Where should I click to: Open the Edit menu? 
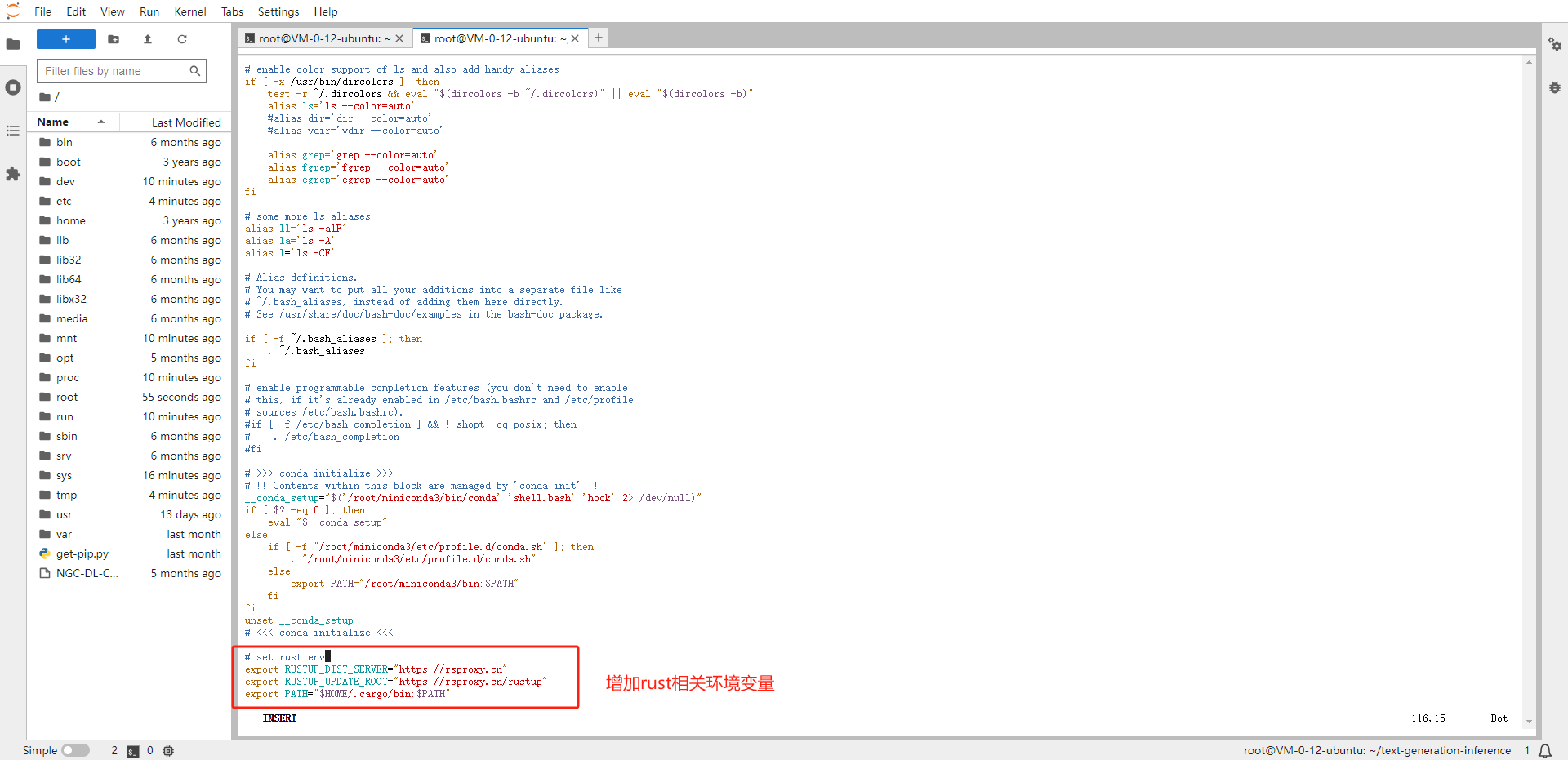click(76, 11)
